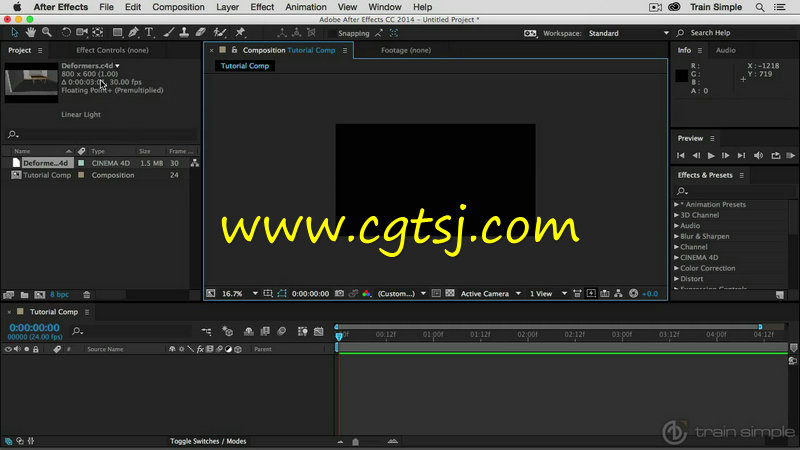Click the Composition Mini-Flowchart icon in timeline

[x=206, y=332]
